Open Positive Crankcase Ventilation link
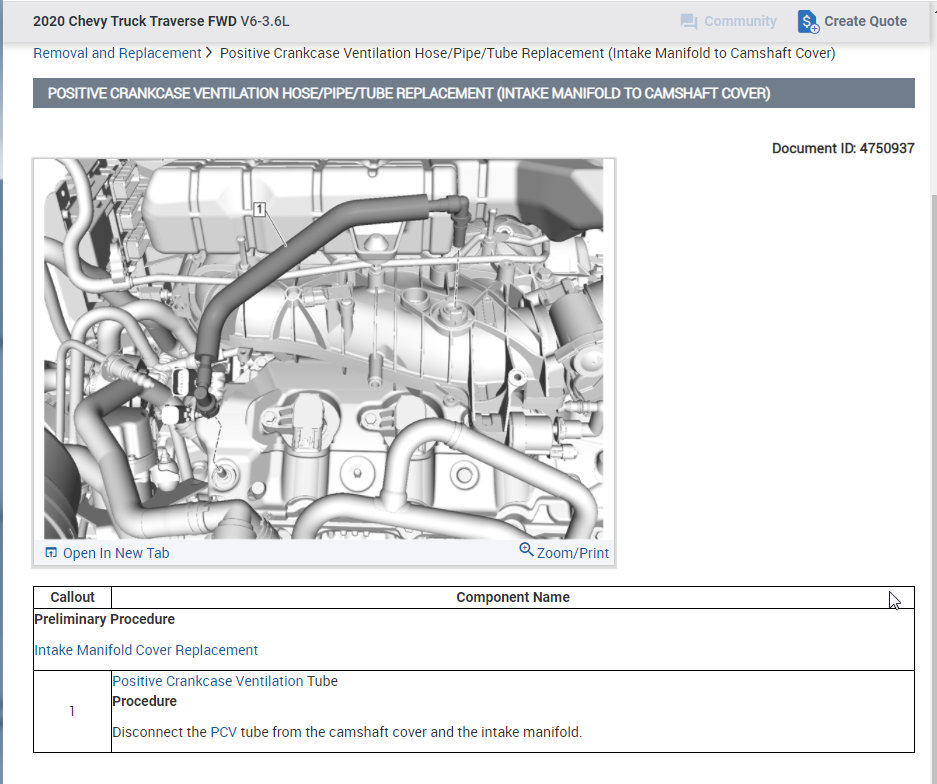Viewport: 937px width, 784px height. [208, 681]
